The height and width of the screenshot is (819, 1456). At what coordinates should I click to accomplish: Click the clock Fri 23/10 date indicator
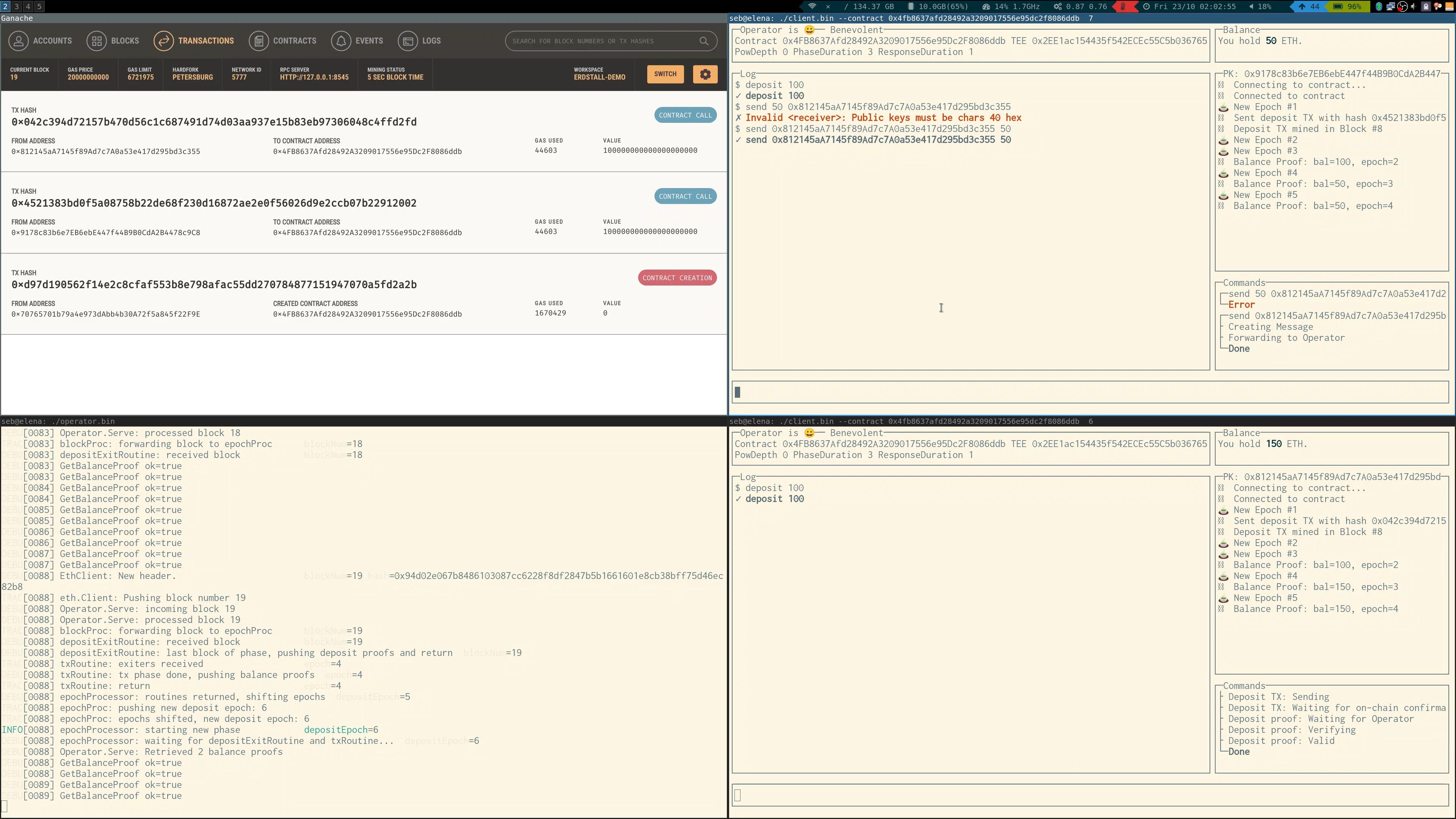click(1189, 6)
